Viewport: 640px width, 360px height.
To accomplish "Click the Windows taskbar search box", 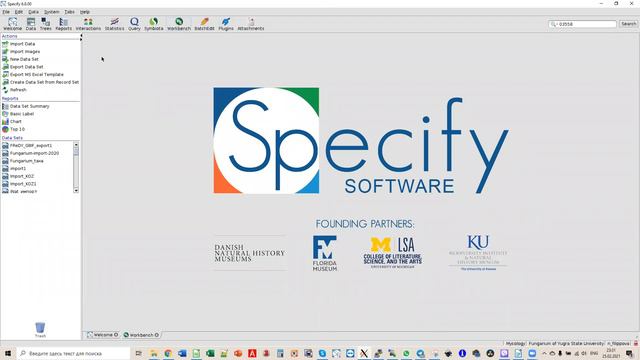I will [73, 353].
